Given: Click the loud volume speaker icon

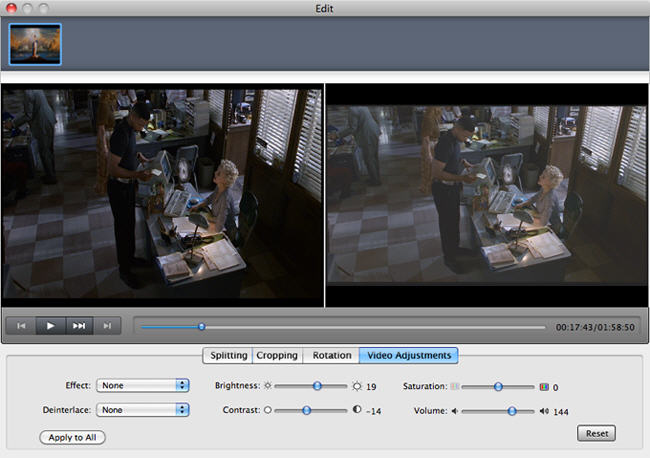Looking at the screenshot, I should [x=544, y=411].
